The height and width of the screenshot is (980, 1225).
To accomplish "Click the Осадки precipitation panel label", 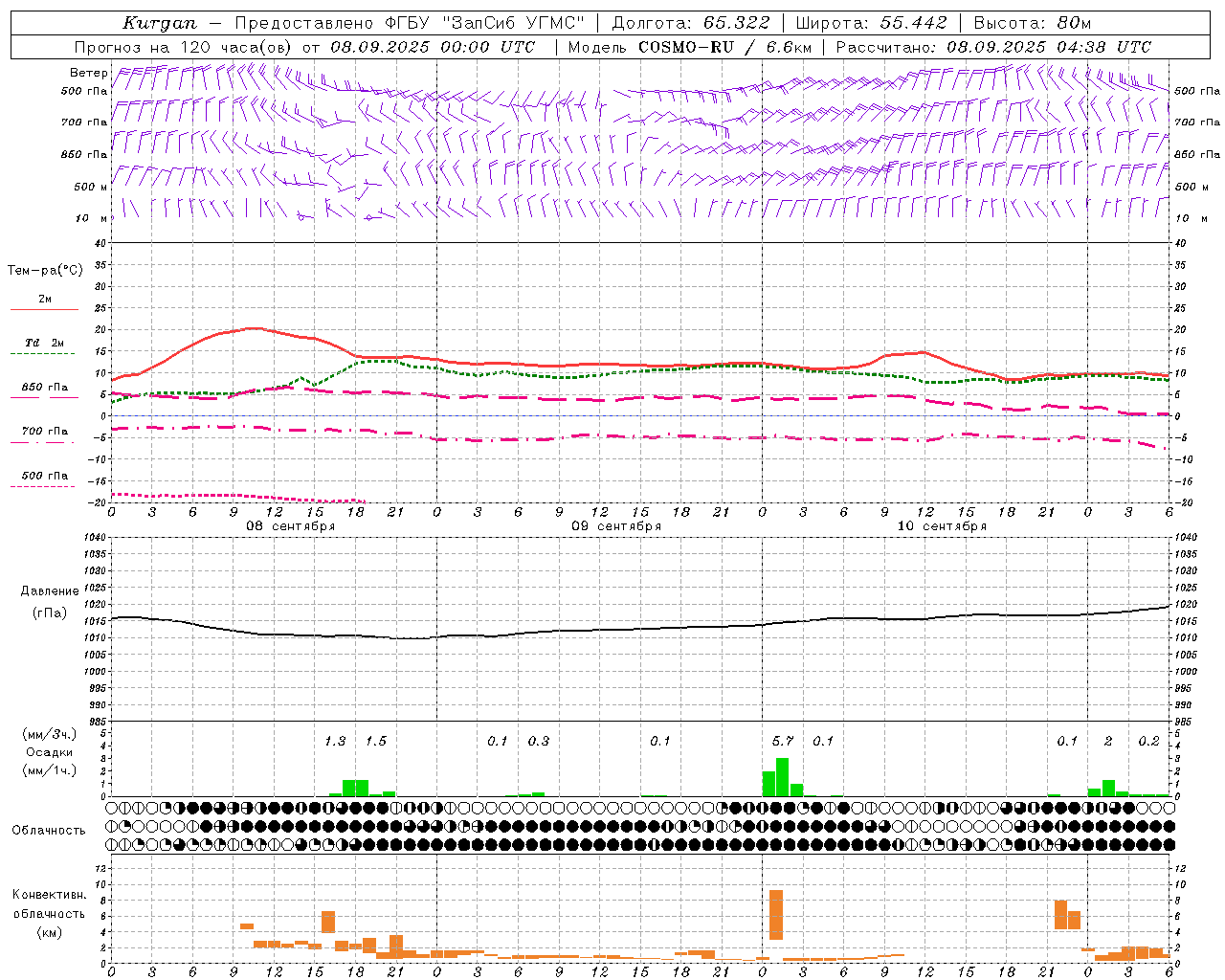I will [x=50, y=752].
